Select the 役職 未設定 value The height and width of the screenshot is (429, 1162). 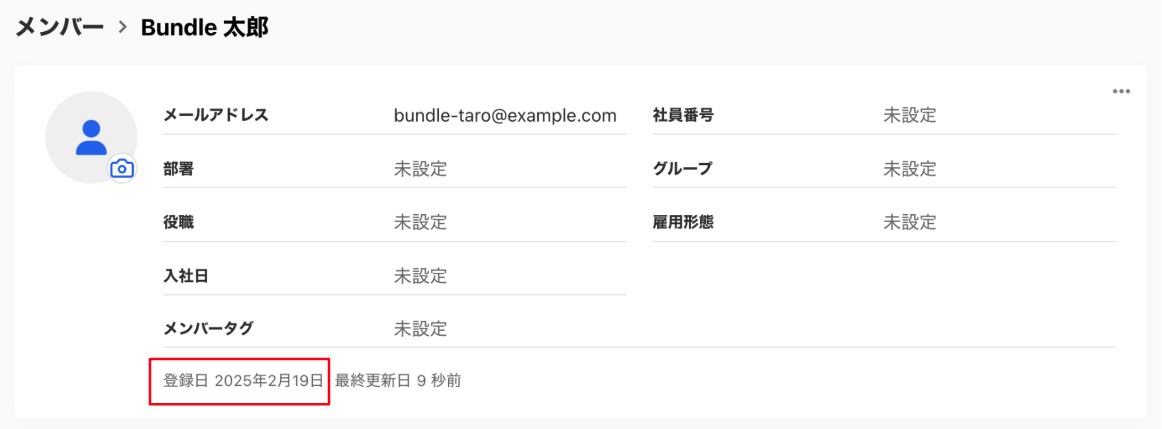pos(420,222)
